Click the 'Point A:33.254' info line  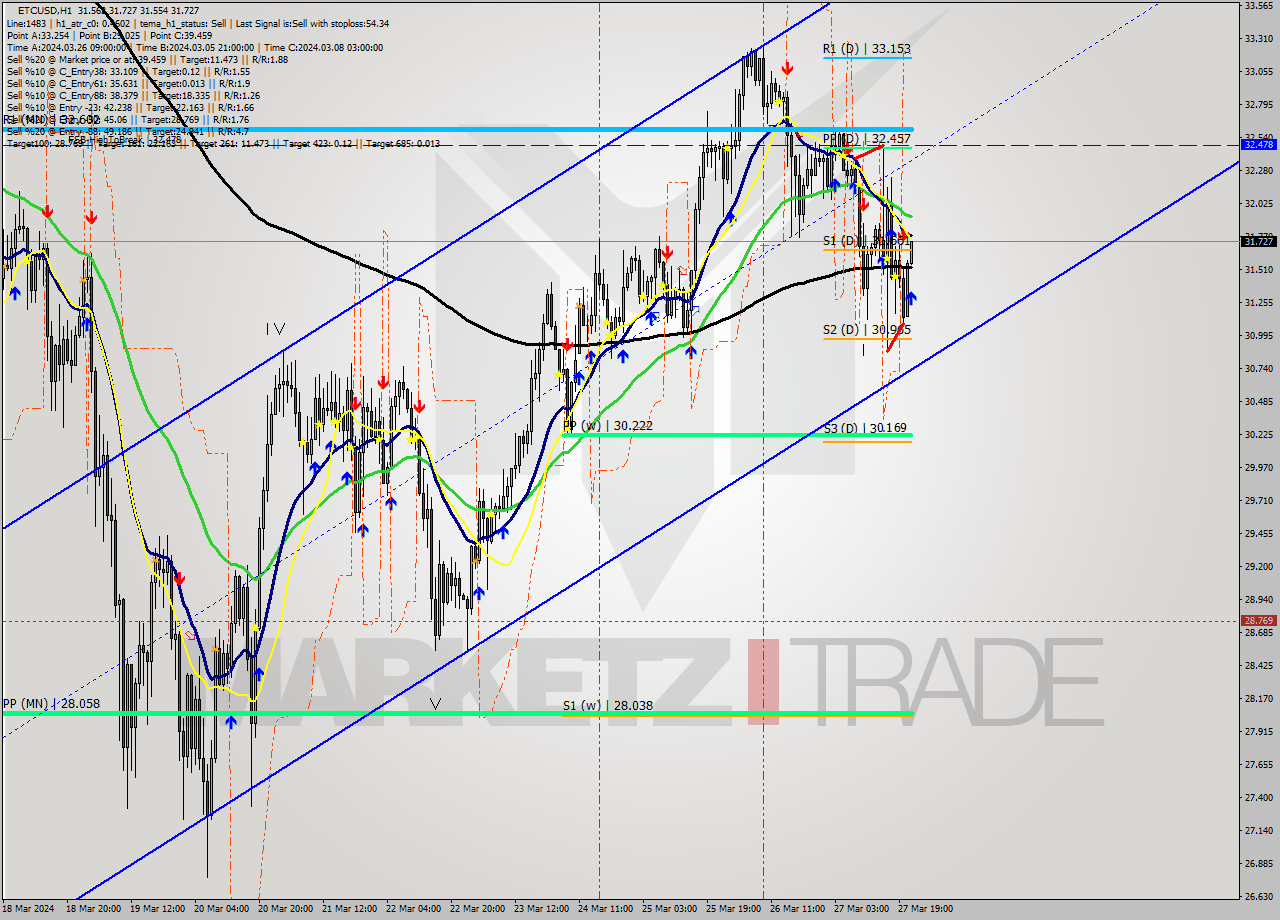[37, 35]
